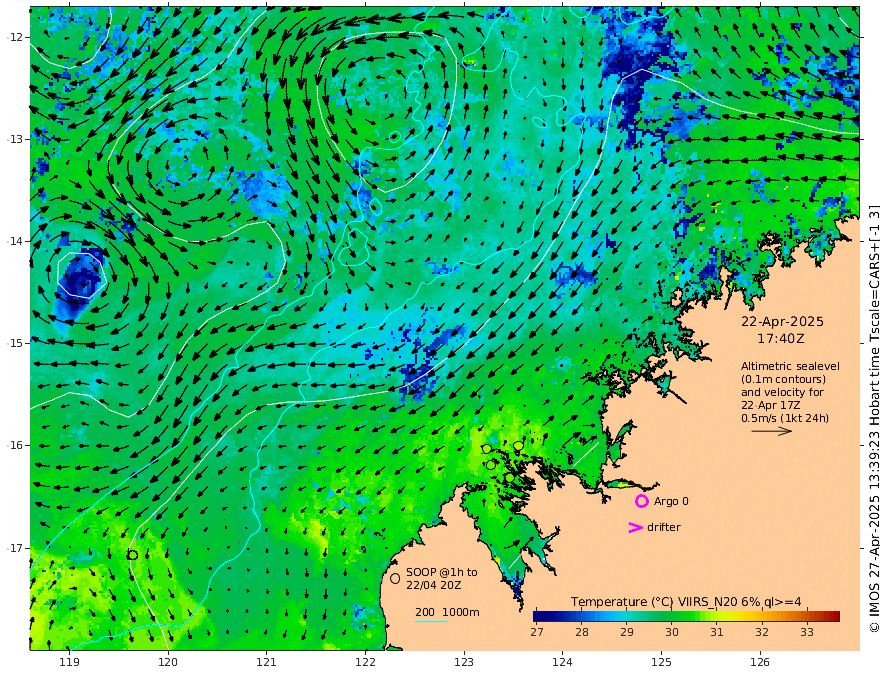This screenshot has height=680, width=880.
Task: Click longitude axis label 121
Action: point(266,662)
